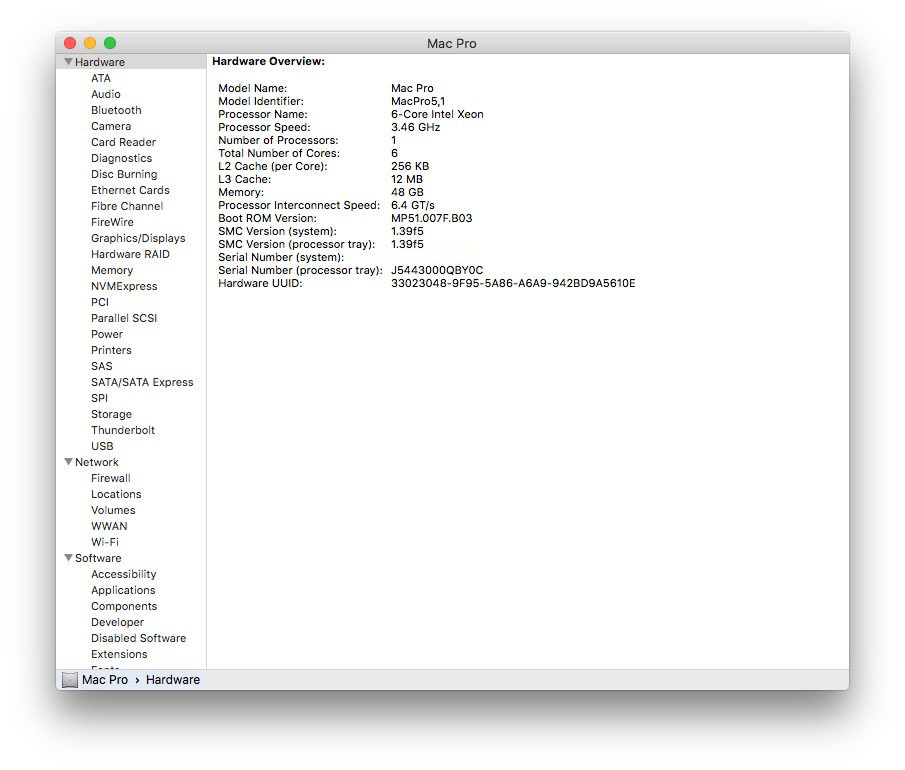This screenshot has height=770, width=905.
Task: Click the processor tray serial number J5443000QBY0C
Action: (437, 270)
